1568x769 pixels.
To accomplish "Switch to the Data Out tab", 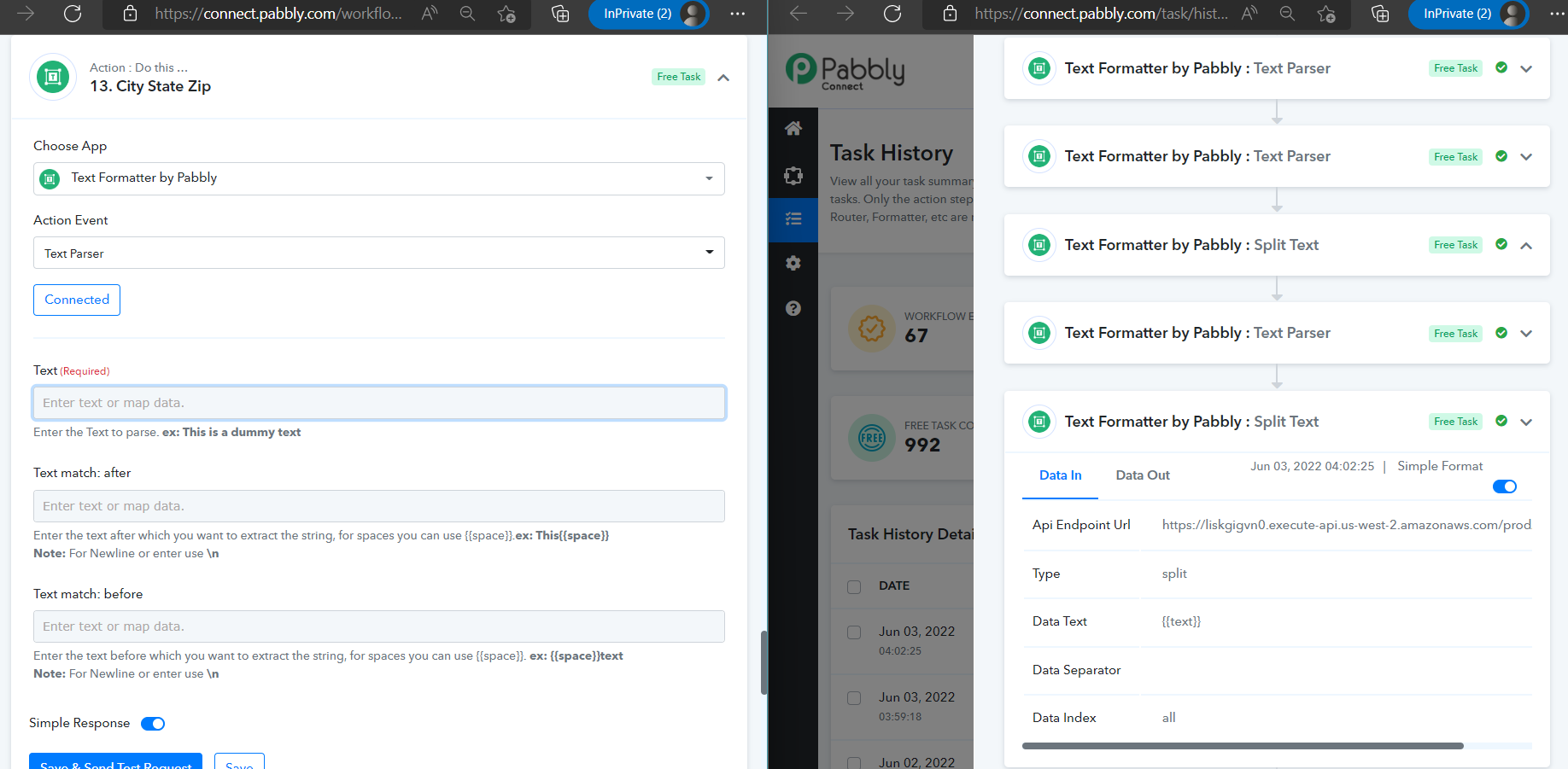I will [x=1143, y=475].
